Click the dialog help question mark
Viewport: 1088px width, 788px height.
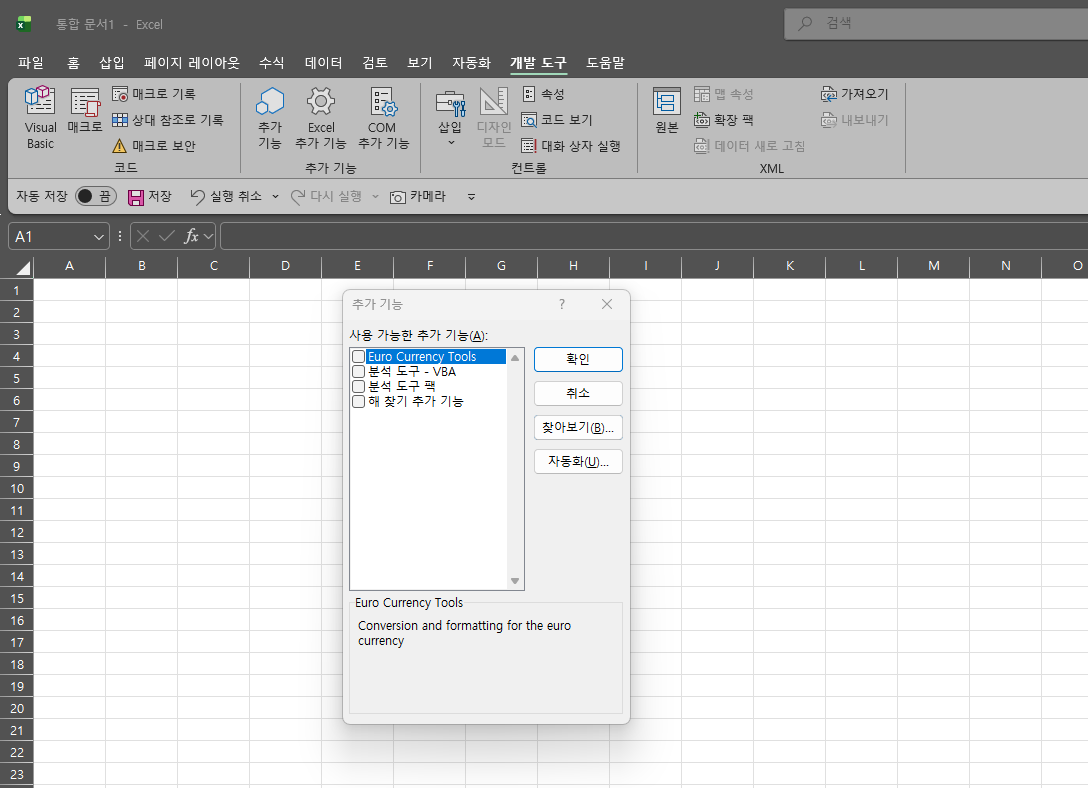pyautogui.click(x=562, y=305)
